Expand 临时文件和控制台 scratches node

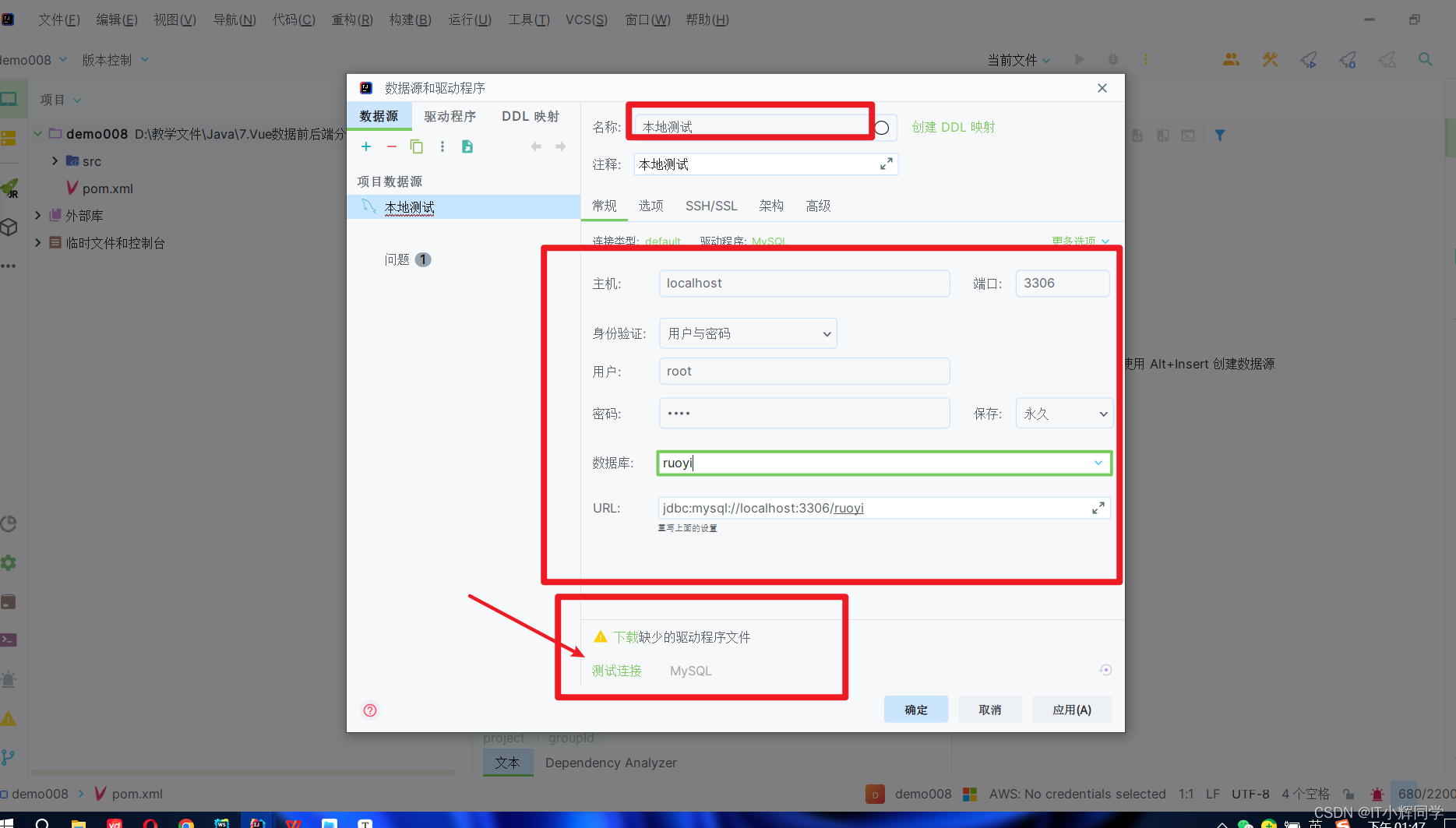tap(37, 242)
